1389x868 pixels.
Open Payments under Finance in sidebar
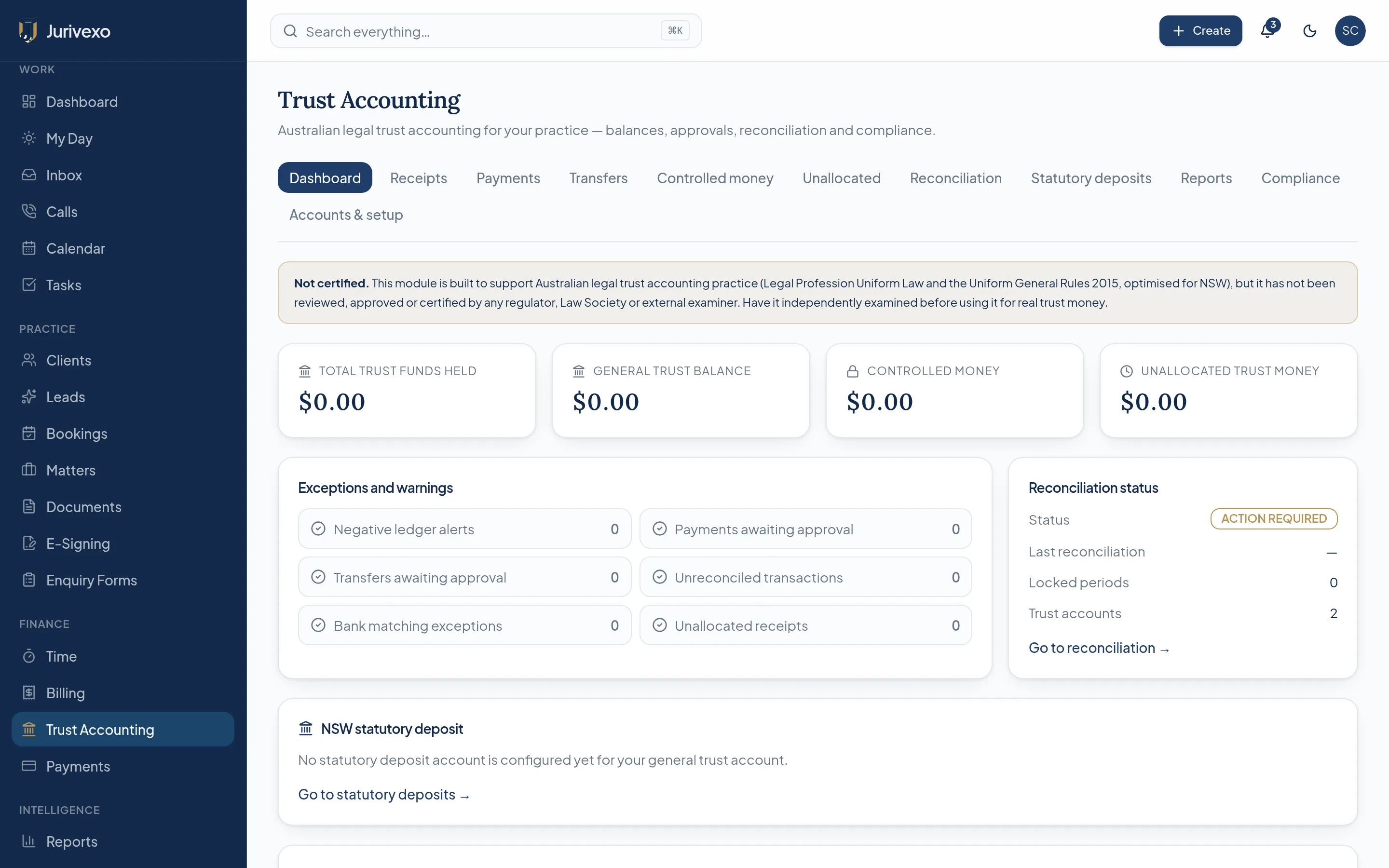tap(123, 766)
